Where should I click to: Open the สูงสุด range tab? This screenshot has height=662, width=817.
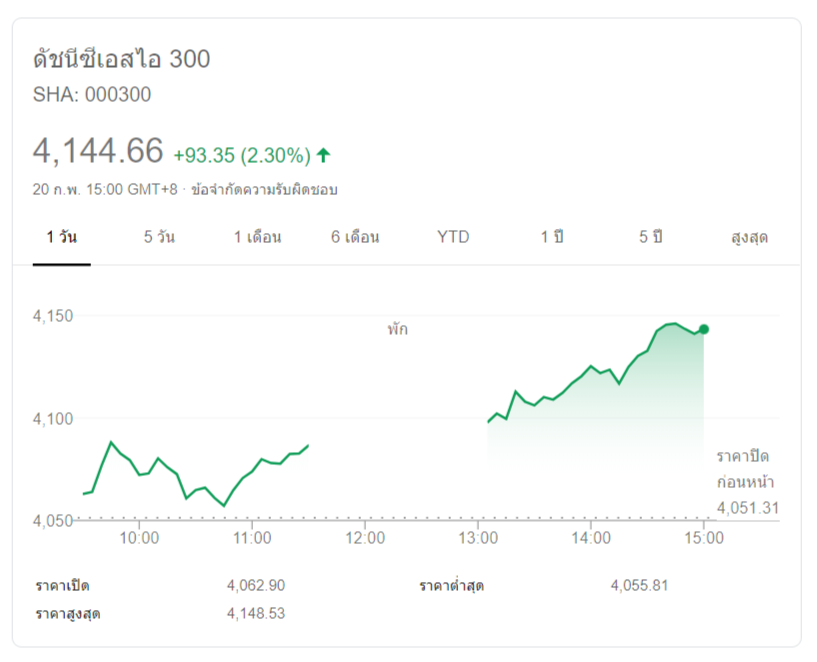[749, 237]
